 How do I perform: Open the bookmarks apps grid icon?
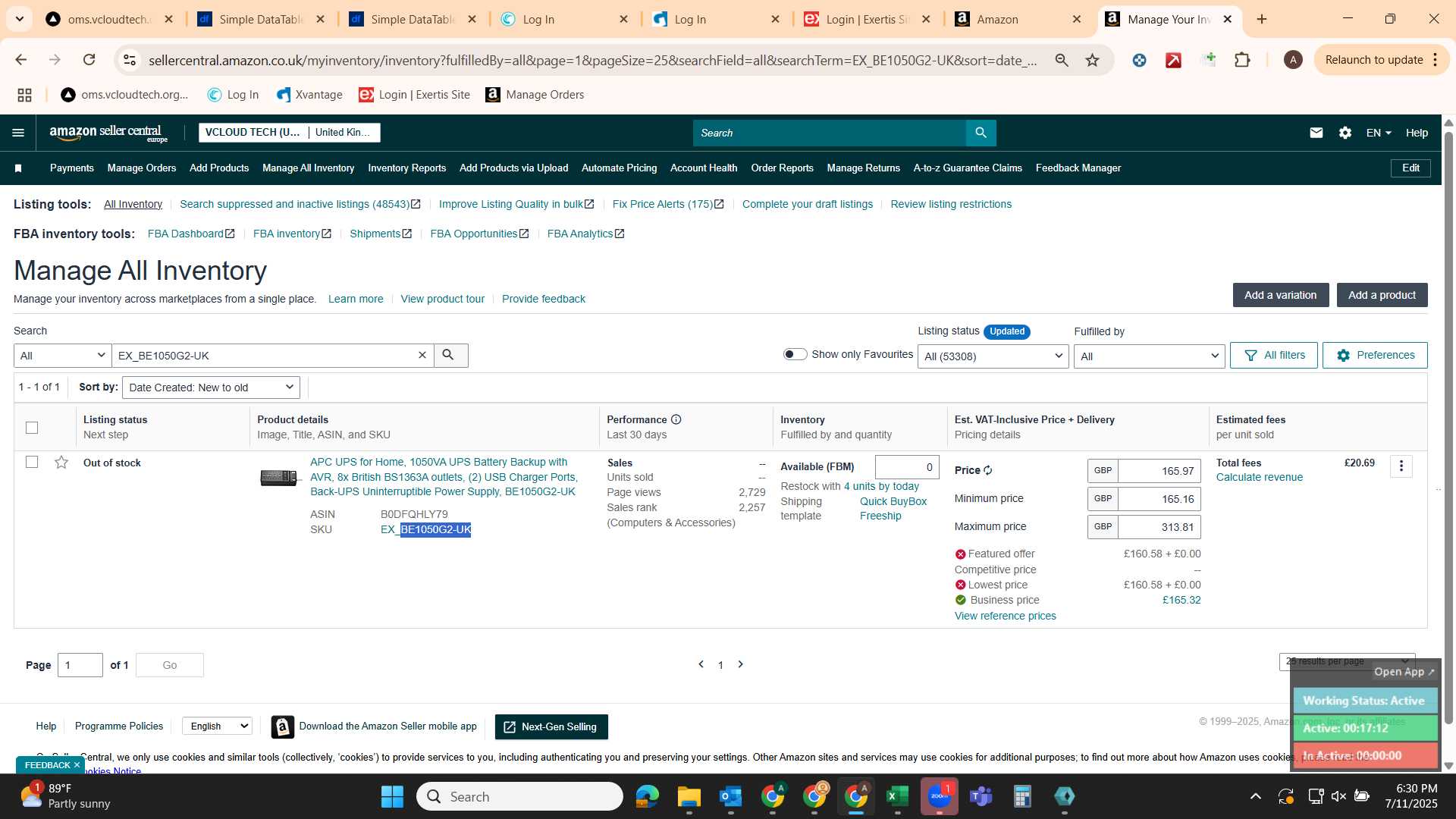pyautogui.click(x=24, y=95)
